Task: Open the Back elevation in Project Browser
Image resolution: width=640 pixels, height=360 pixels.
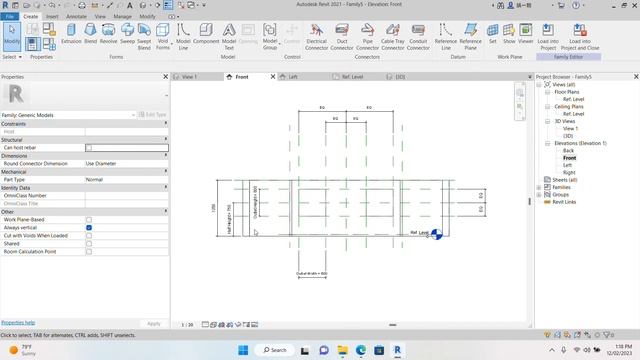Action: coord(568,151)
